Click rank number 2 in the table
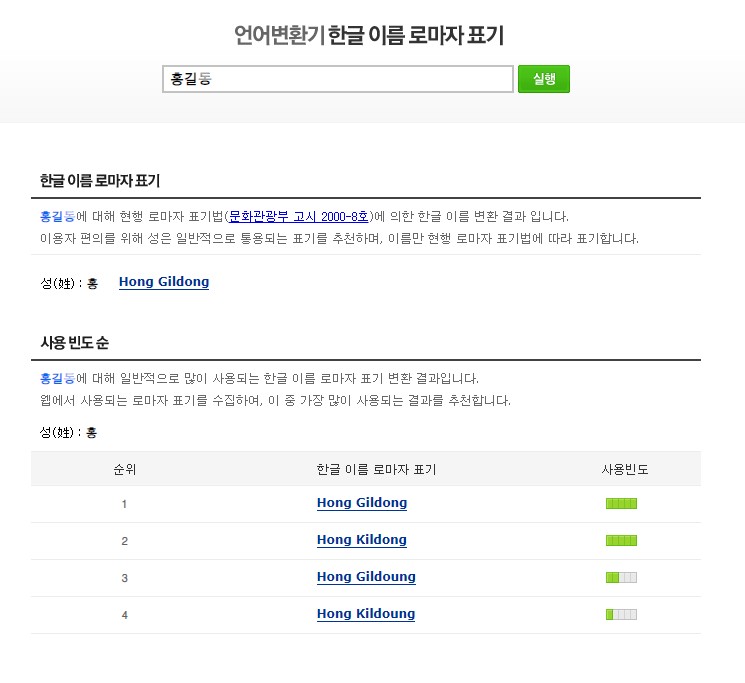Image resolution: width=745 pixels, height=683 pixels. click(x=124, y=541)
